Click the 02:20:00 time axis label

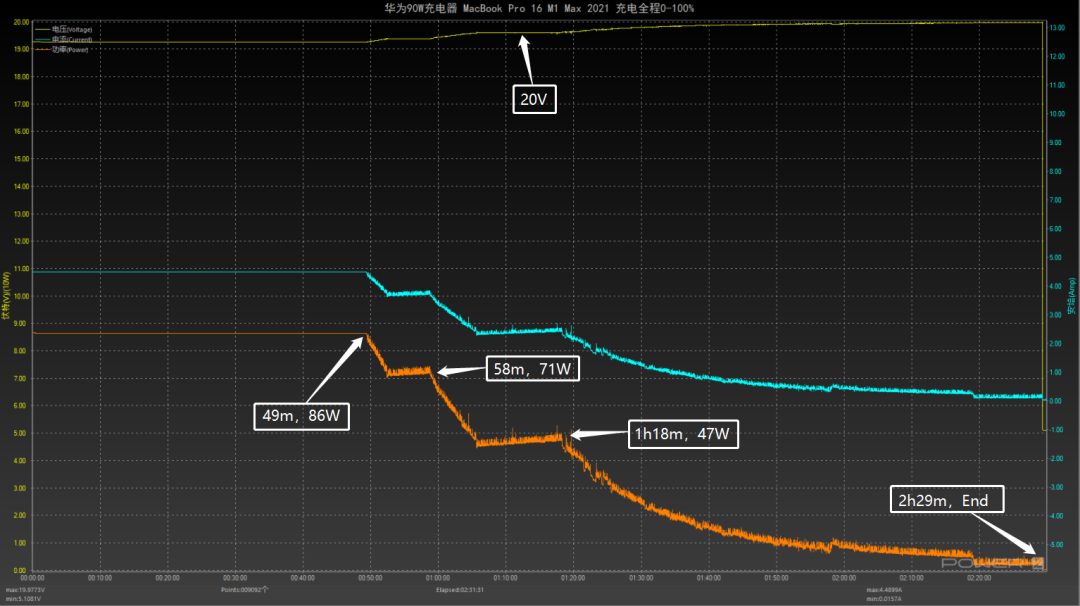tap(979, 578)
